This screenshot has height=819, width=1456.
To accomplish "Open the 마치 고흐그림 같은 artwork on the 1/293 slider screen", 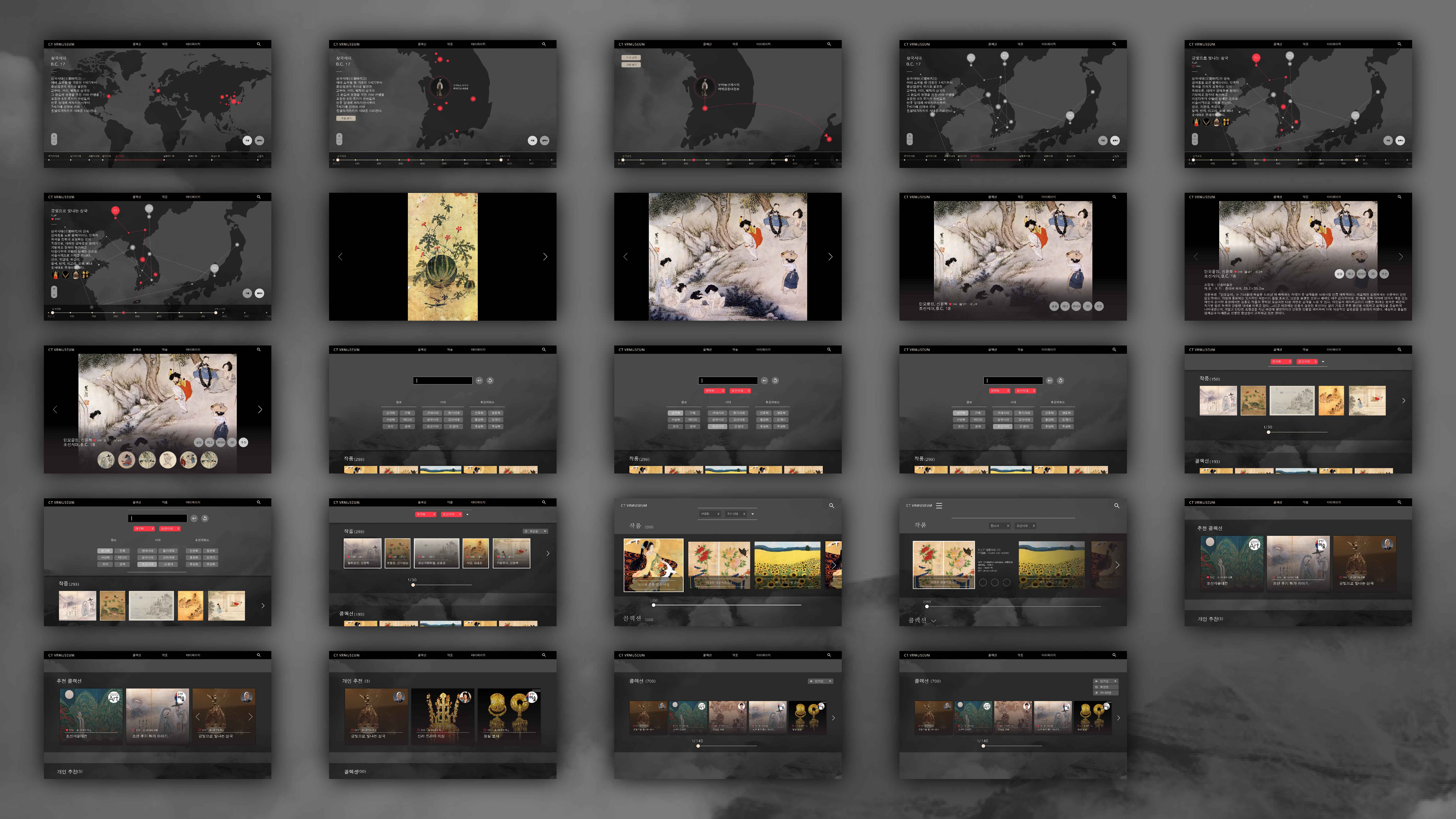I will (787, 565).
